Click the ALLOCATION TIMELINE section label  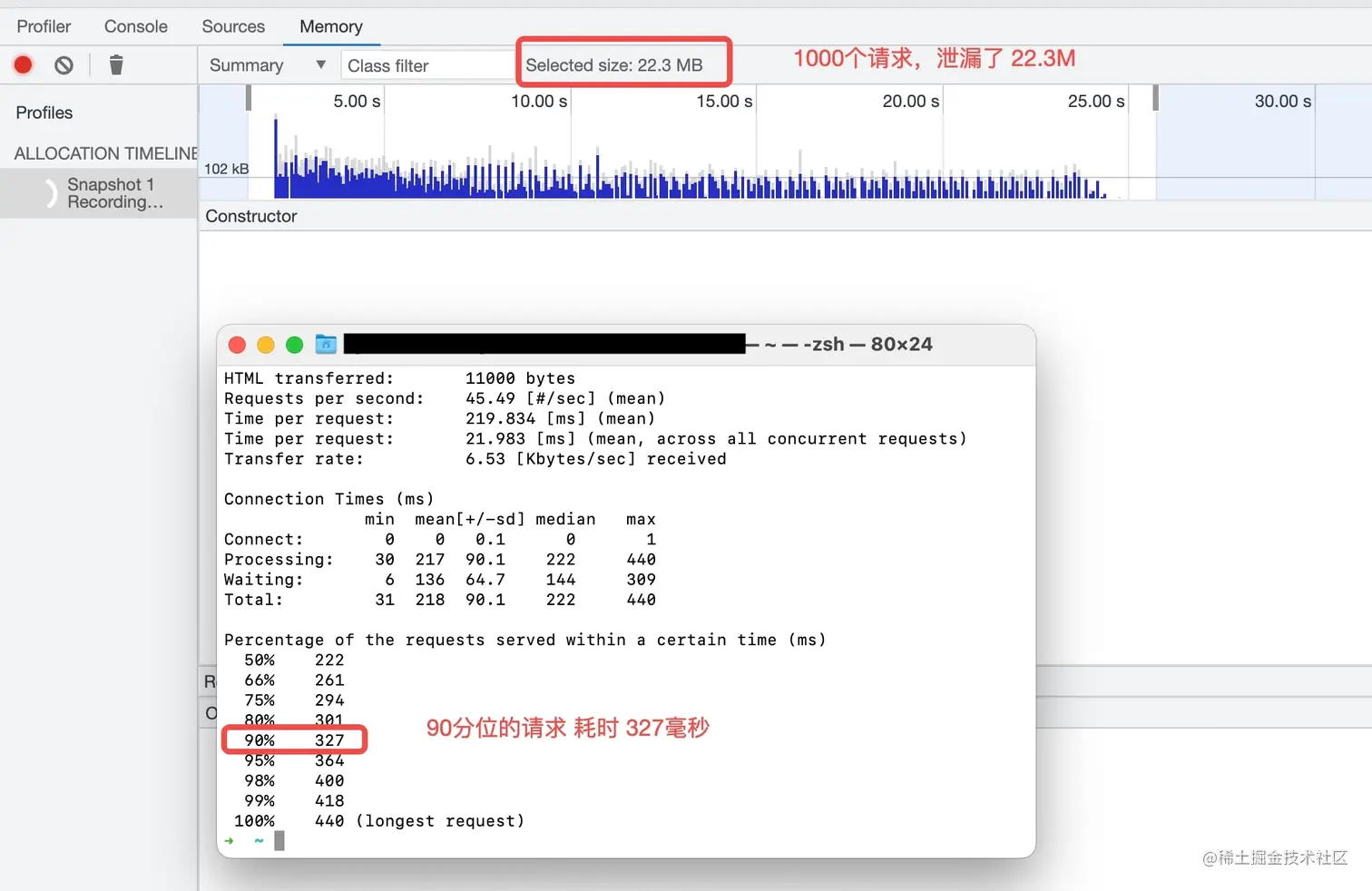tap(106, 153)
